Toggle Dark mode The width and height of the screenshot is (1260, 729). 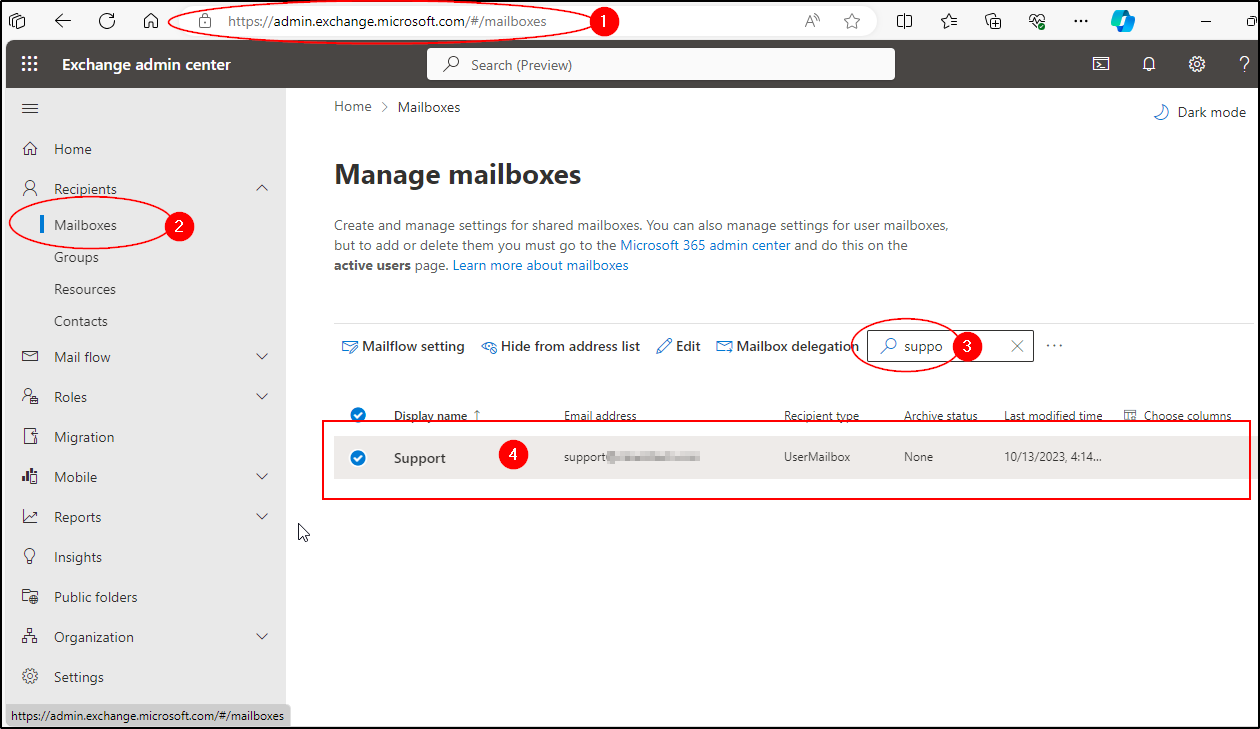coord(1200,112)
